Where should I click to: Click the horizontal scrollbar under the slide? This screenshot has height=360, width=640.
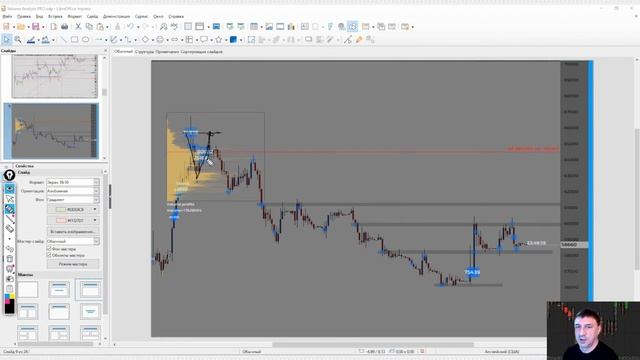tap(373, 345)
